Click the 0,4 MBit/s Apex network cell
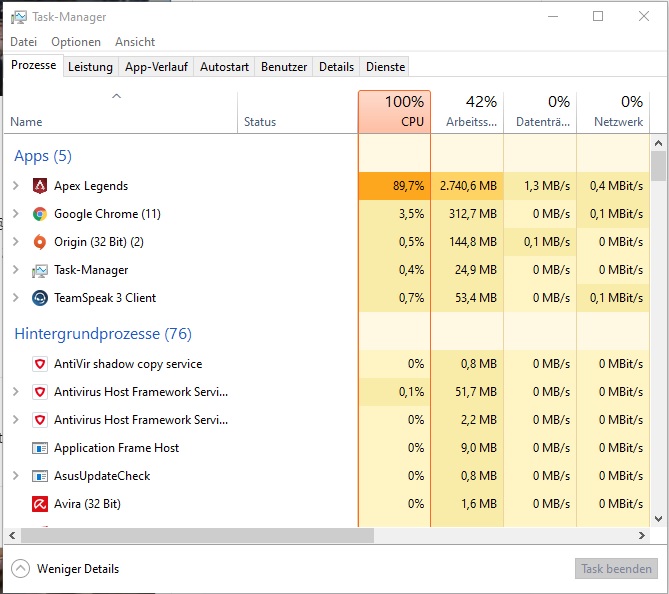 (x=613, y=186)
